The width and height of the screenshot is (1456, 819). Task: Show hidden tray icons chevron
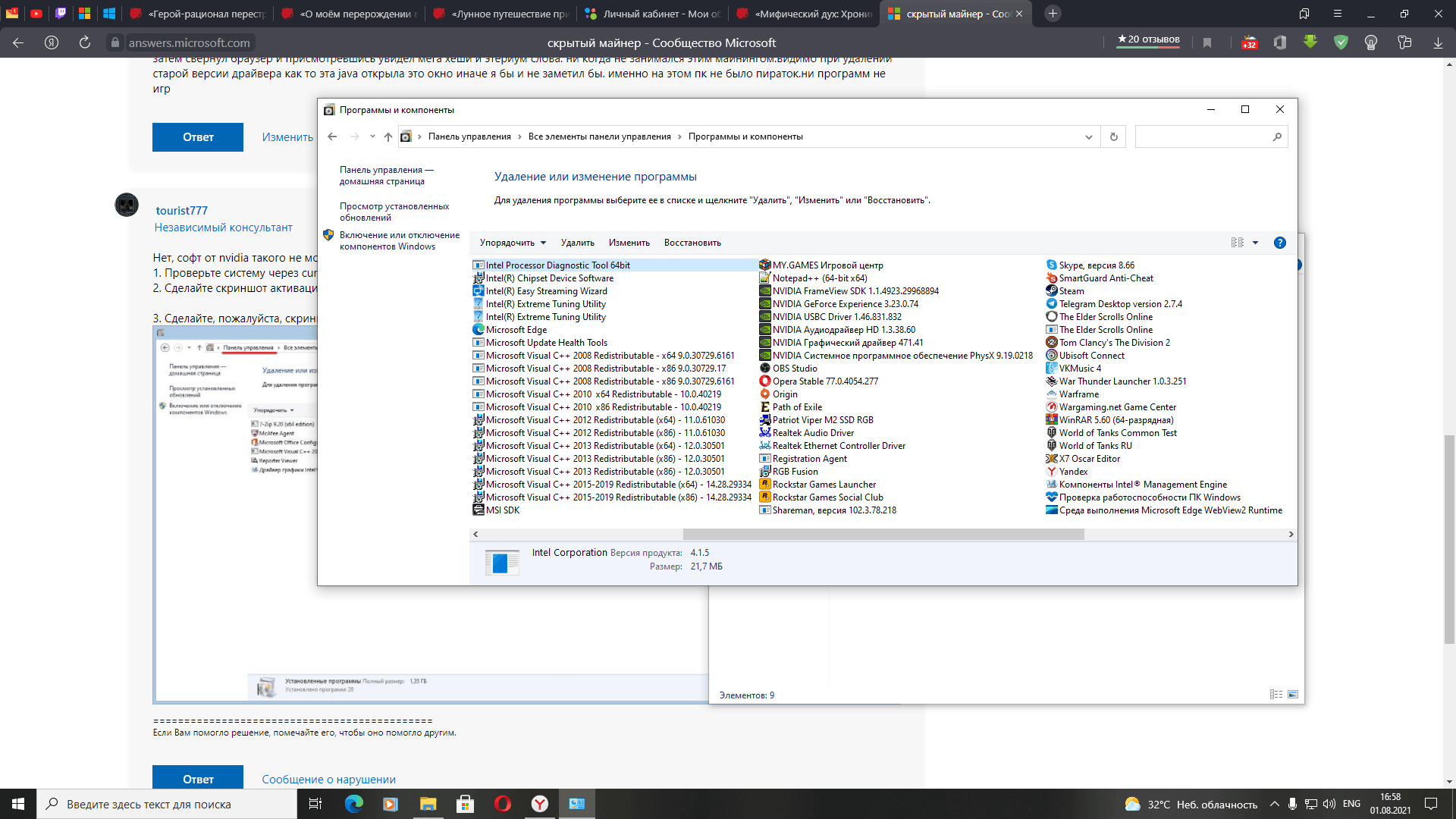point(1274,804)
